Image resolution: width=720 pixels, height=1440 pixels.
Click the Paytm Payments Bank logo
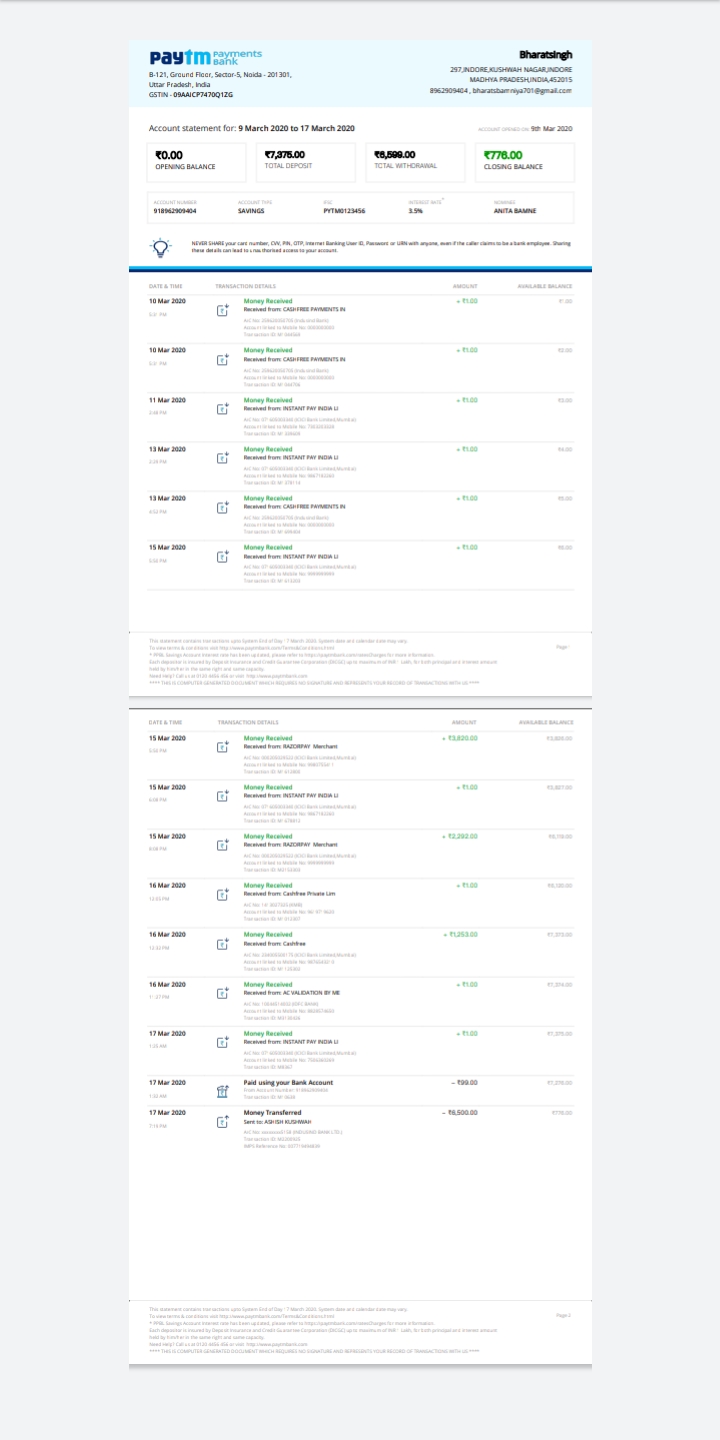[x=205, y=57]
